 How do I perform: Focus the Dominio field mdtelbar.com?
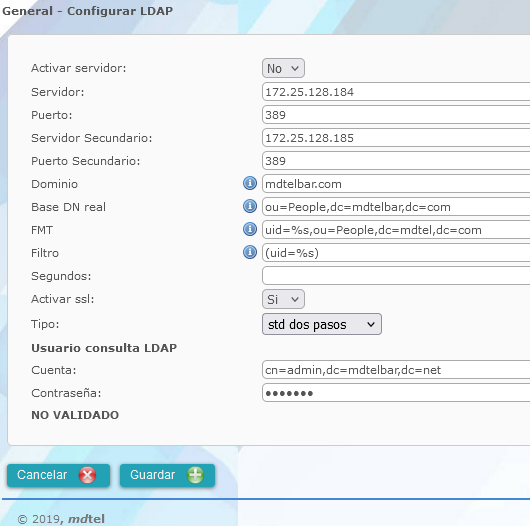click(x=396, y=184)
